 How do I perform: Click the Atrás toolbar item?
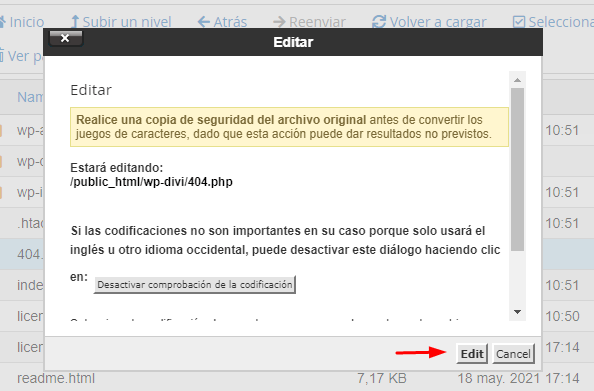pyautogui.click(x=222, y=22)
